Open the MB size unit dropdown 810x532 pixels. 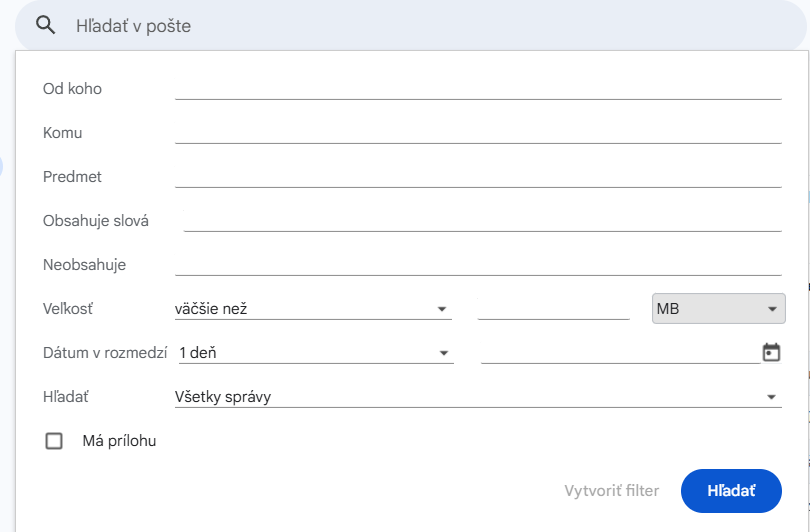719,309
